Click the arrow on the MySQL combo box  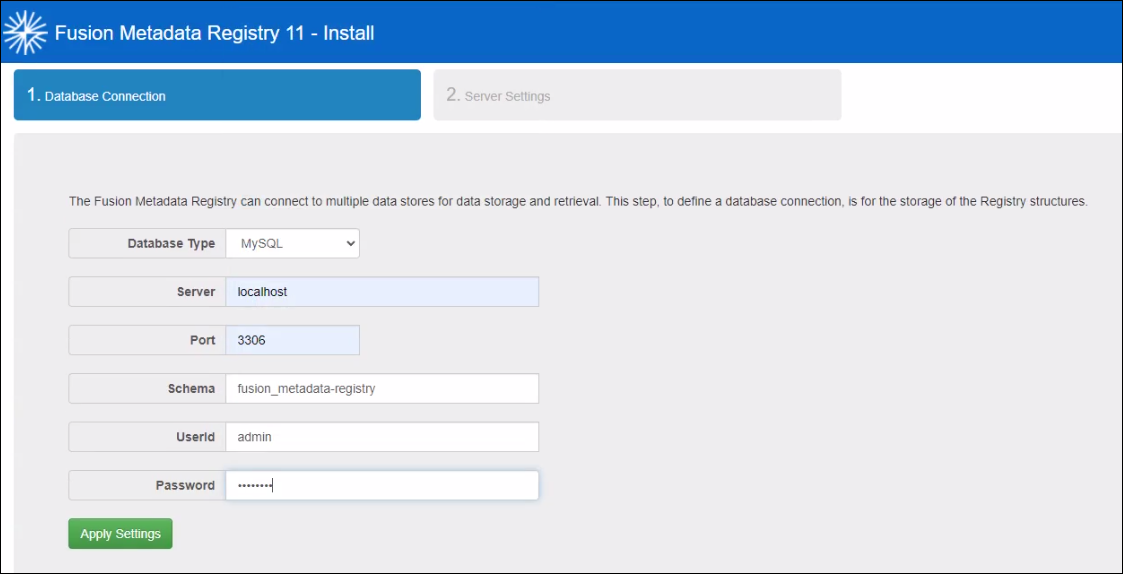coord(349,243)
